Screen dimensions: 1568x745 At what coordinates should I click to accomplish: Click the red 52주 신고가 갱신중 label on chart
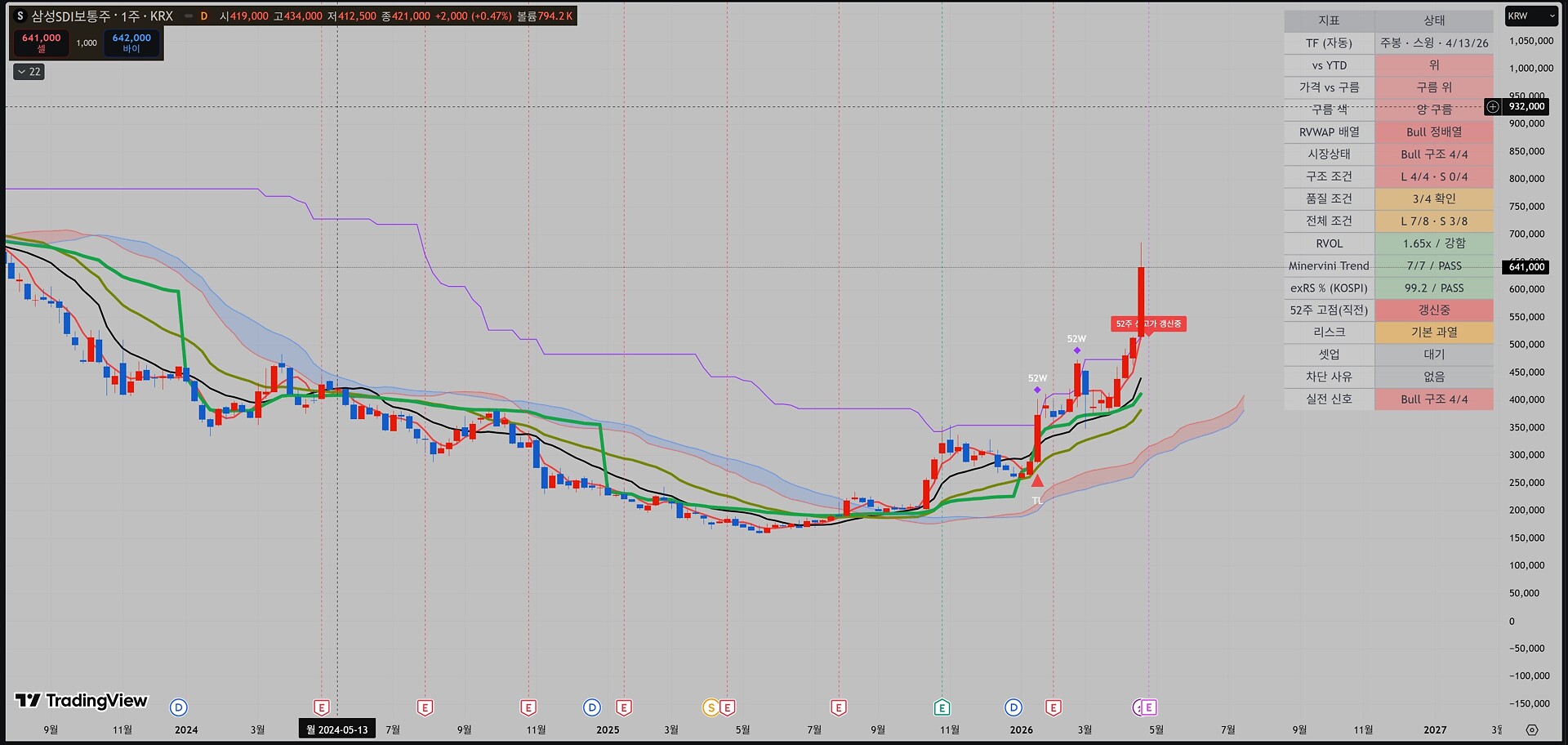(1148, 323)
